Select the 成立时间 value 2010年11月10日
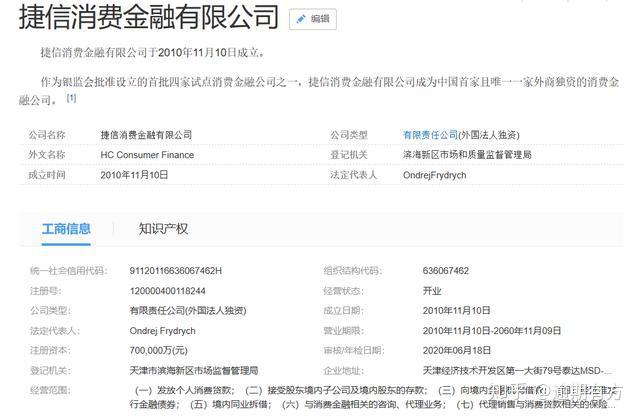 134,175
